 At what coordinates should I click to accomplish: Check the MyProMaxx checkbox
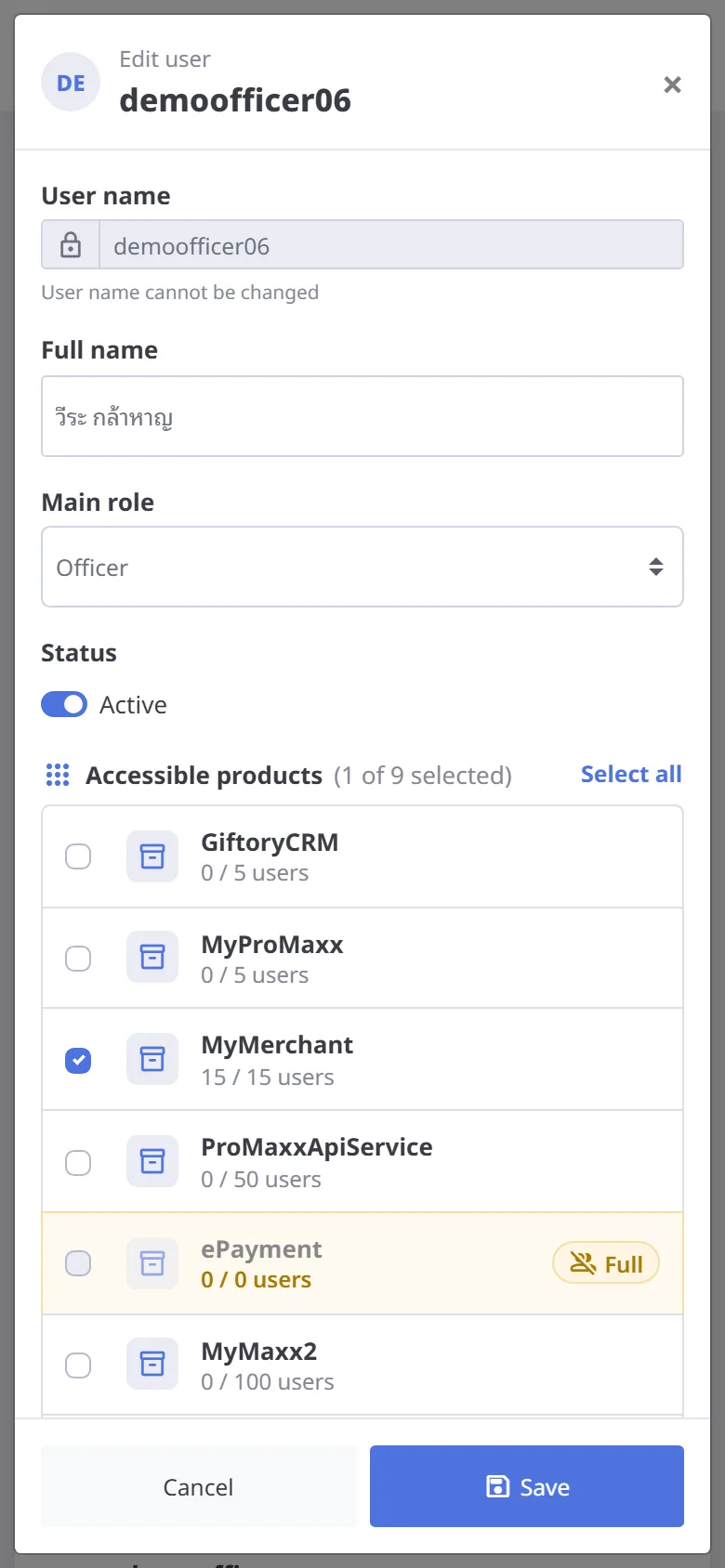coord(78,958)
